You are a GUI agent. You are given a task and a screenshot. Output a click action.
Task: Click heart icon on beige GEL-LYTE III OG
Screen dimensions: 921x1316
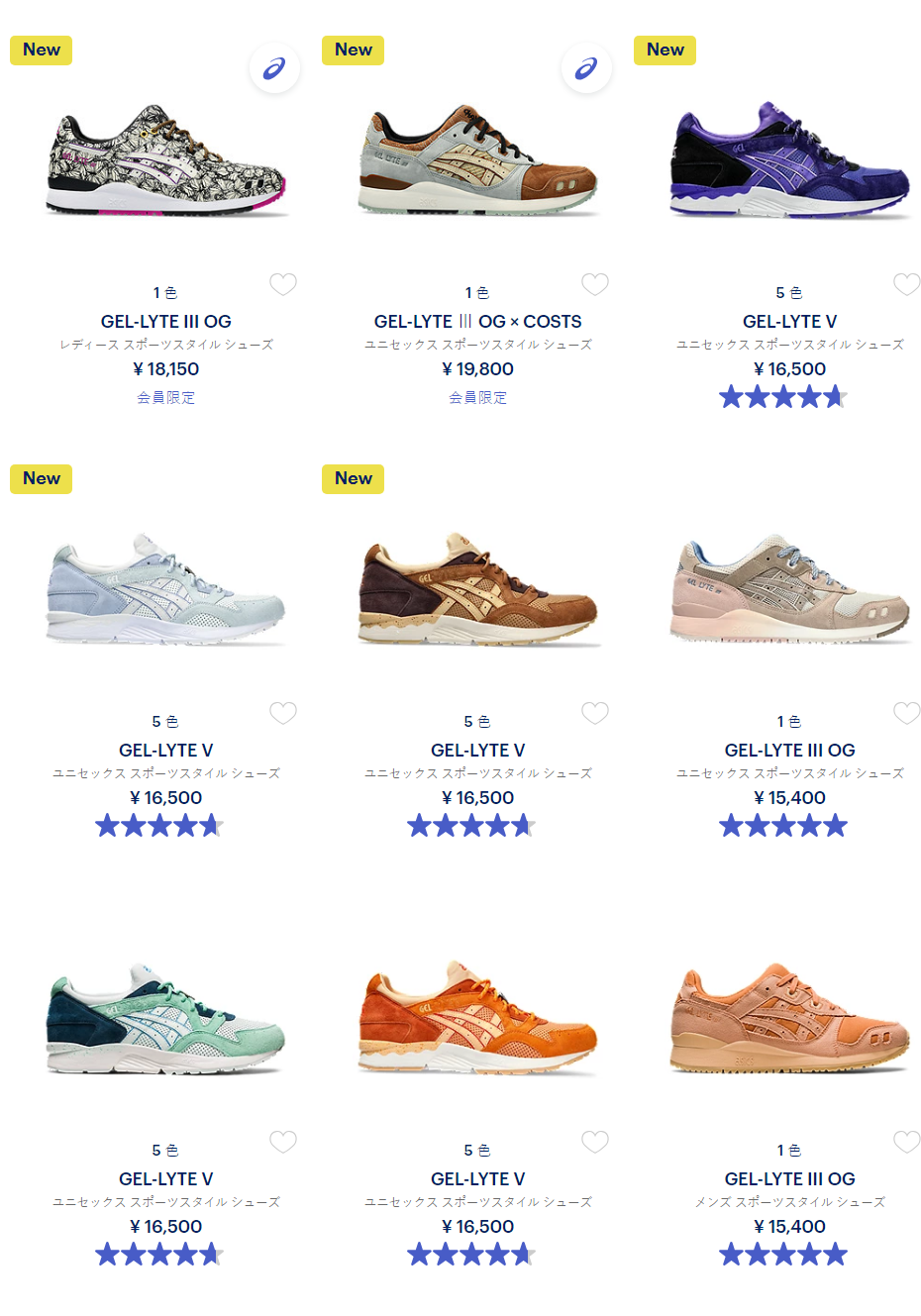pos(907,713)
